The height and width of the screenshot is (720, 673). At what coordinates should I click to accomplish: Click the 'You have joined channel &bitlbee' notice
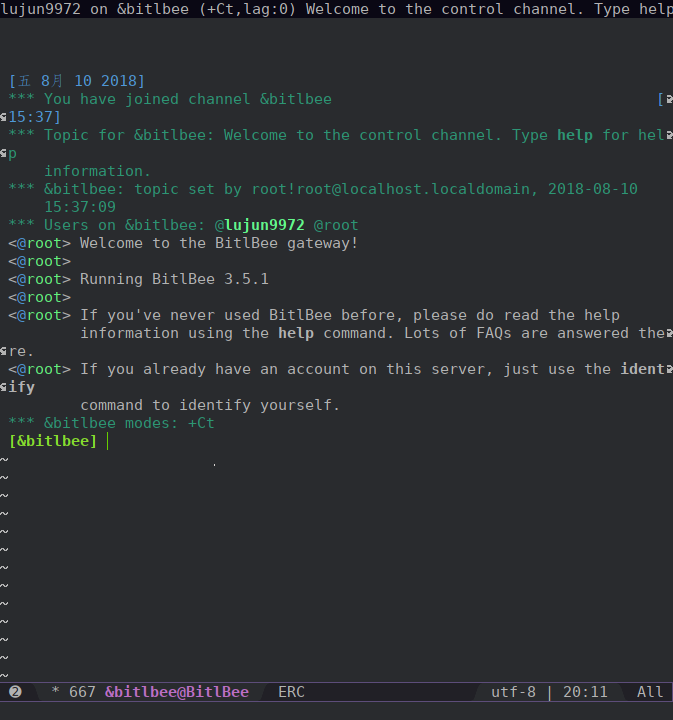tap(187, 99)
